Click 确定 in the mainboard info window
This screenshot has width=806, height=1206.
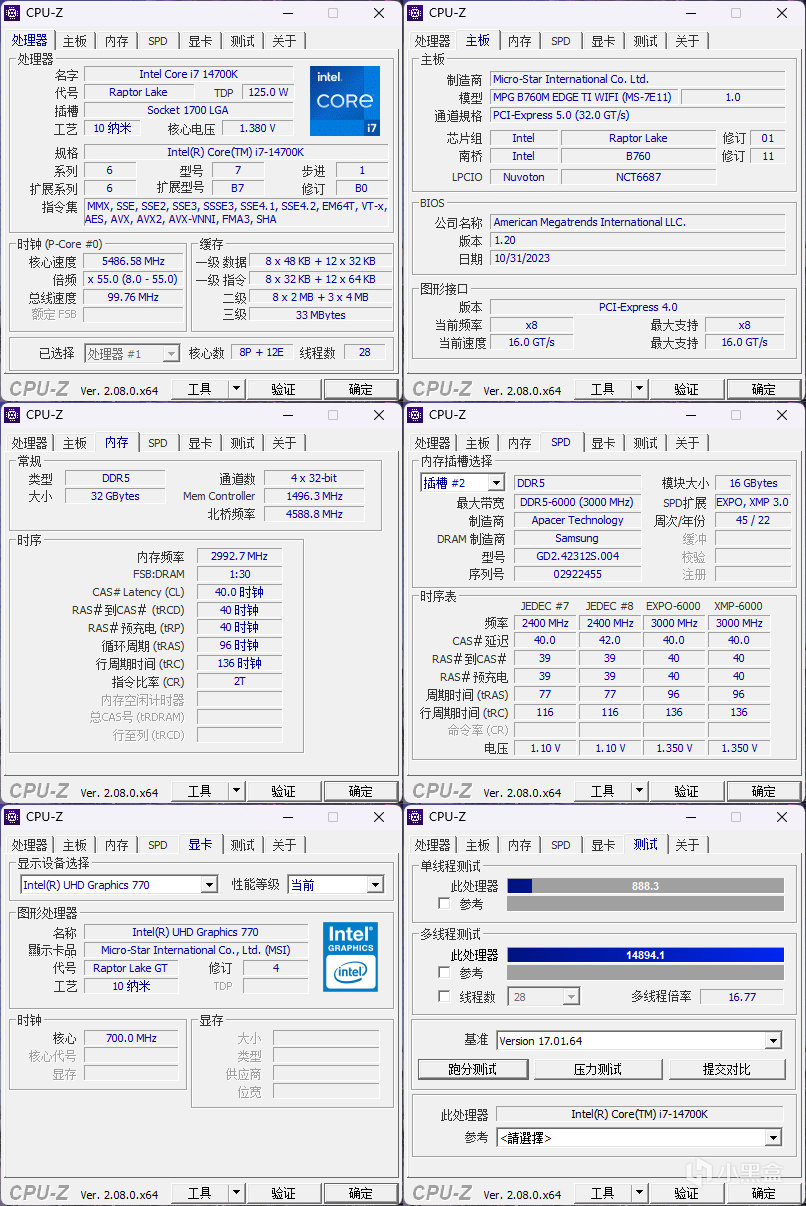763,389
